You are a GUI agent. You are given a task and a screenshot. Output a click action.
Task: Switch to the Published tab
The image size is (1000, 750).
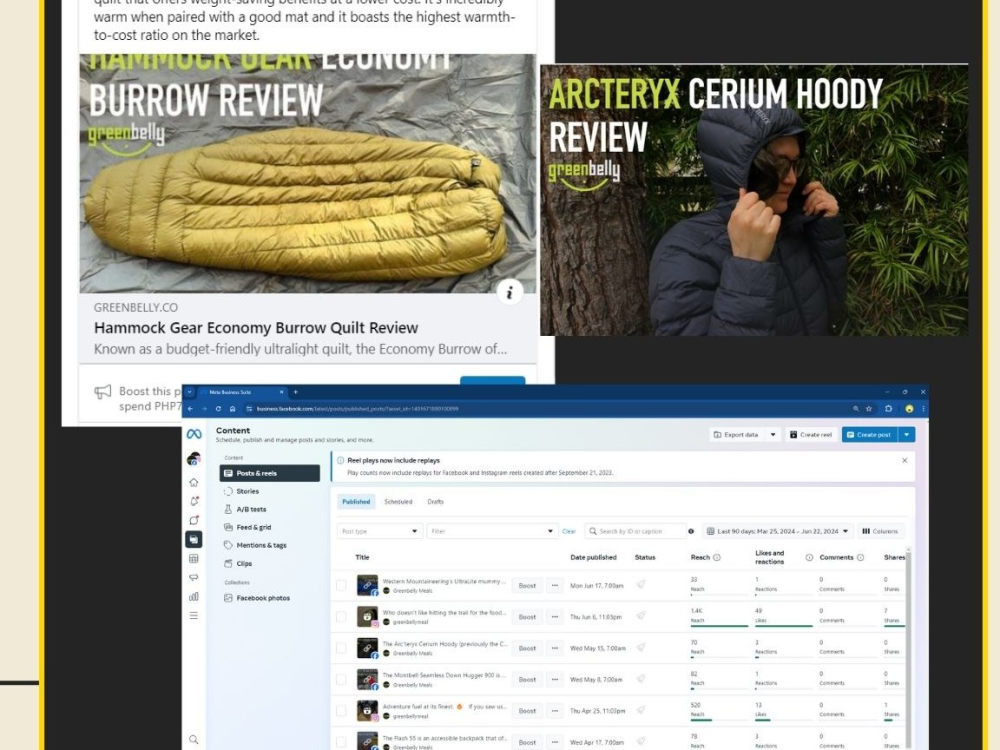coord(356,502)
